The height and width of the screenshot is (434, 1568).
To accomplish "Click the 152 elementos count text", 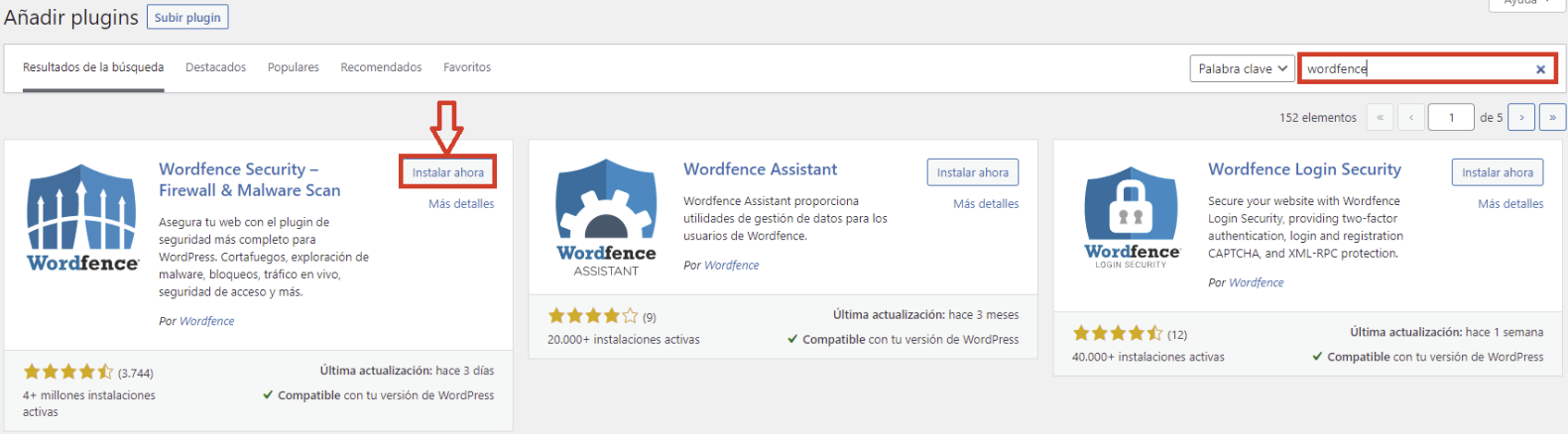I will coord(1317,118).
